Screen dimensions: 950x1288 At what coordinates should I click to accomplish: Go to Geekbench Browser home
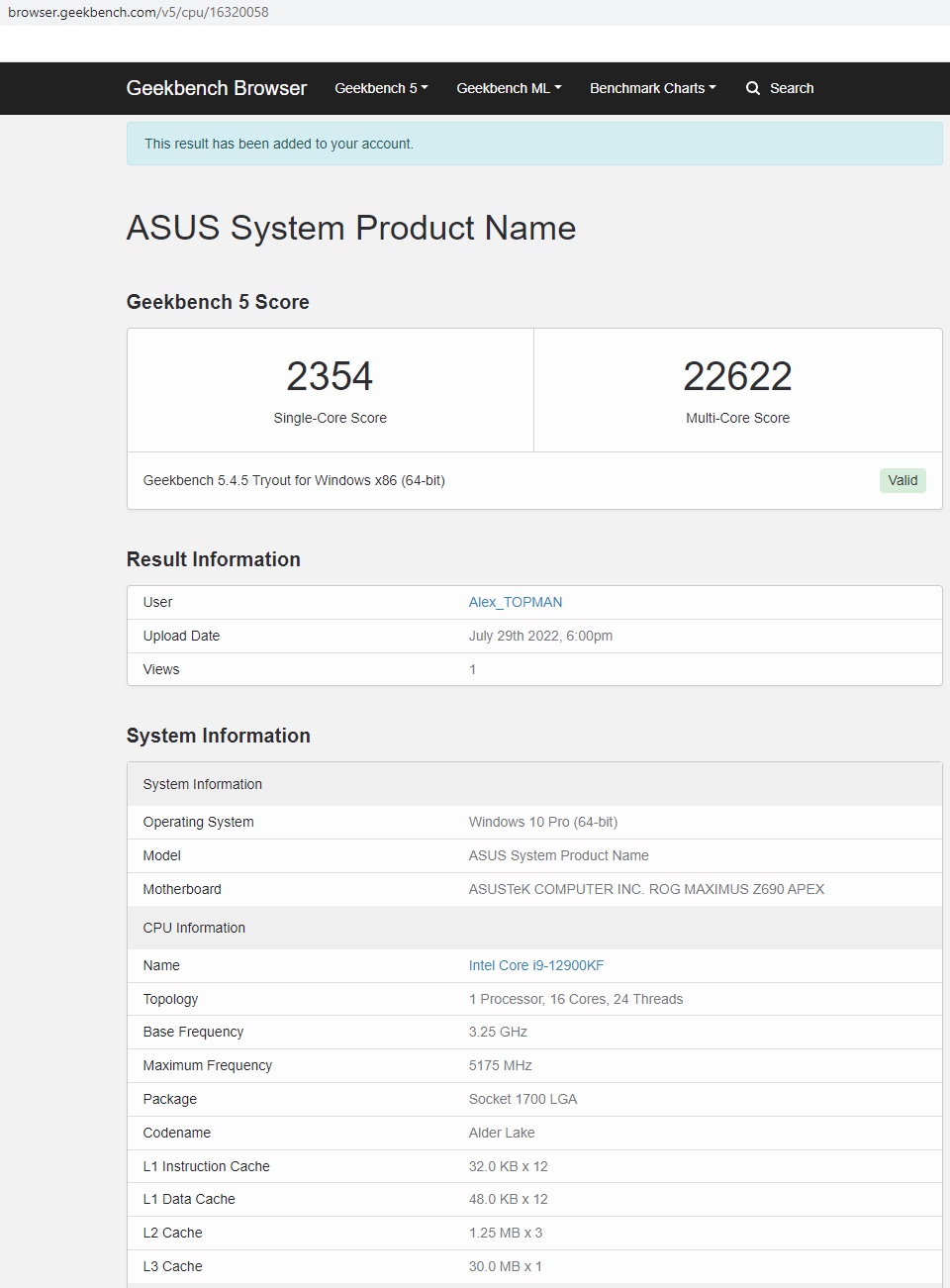pos(217,88)
